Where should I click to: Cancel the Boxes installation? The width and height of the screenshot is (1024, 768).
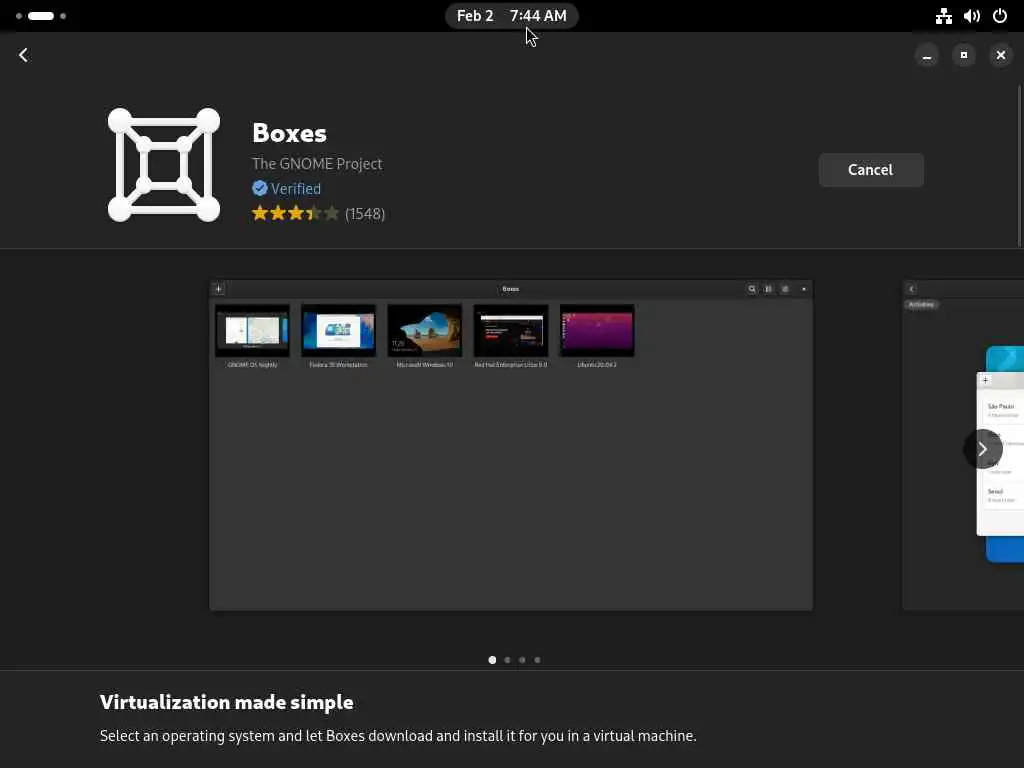871,170
